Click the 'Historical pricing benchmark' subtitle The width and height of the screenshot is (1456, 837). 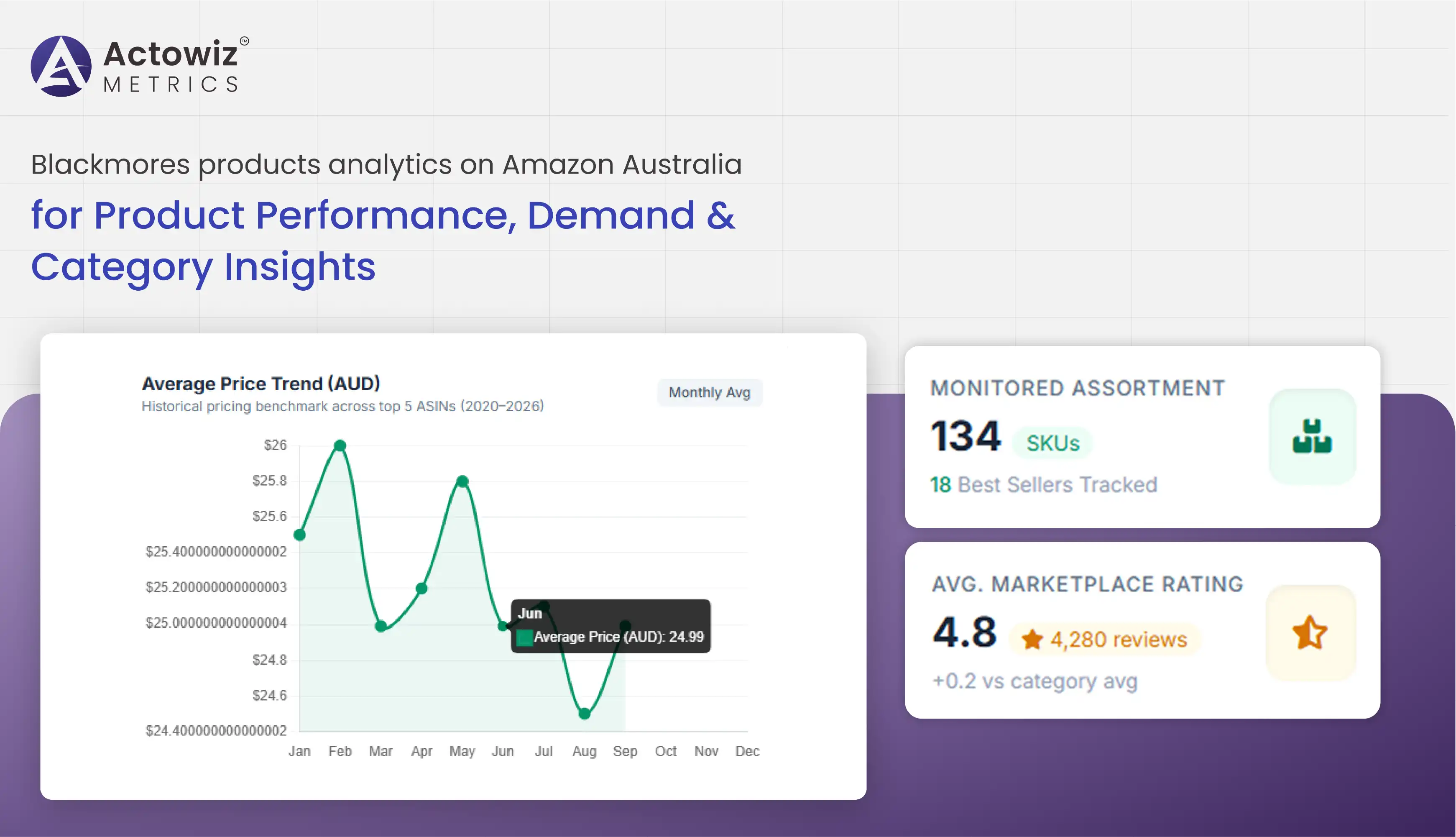pyautogui.click(x=342, y=407)
